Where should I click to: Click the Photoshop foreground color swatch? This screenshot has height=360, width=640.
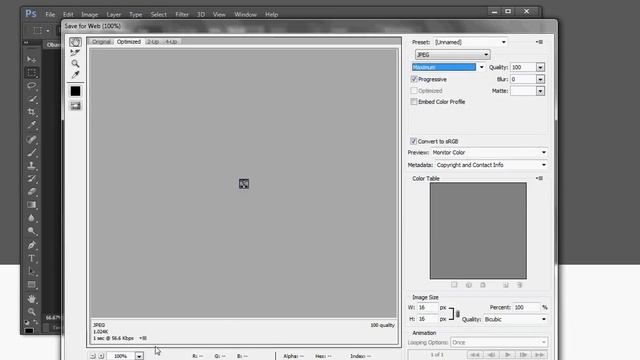pos(29,330)
